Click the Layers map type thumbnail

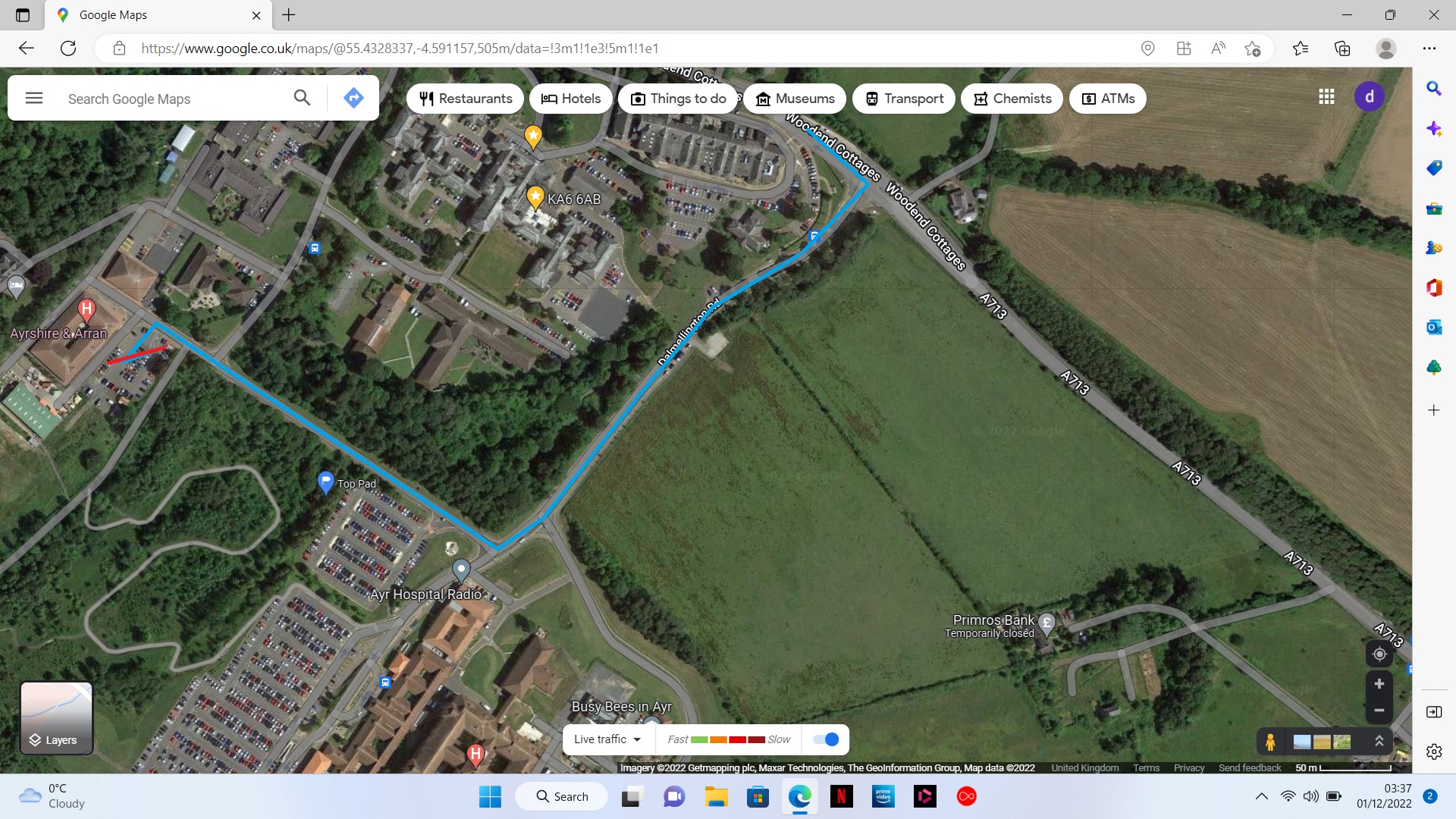(x=57, y=717)
